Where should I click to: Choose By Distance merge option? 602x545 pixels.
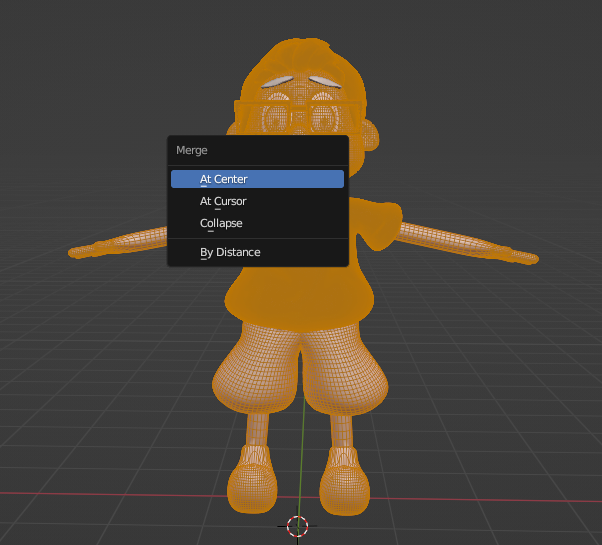[257, 252]
